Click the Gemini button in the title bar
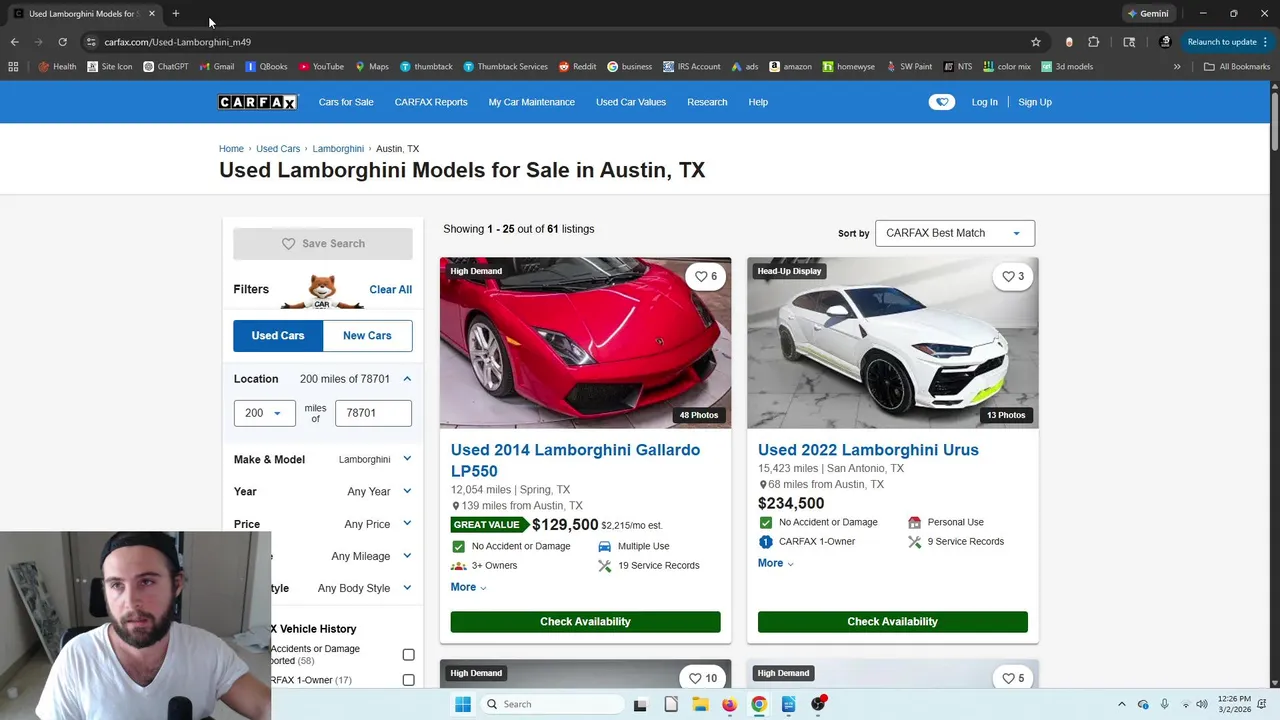Screen dimensions: 1280x720 (1147, 14)
